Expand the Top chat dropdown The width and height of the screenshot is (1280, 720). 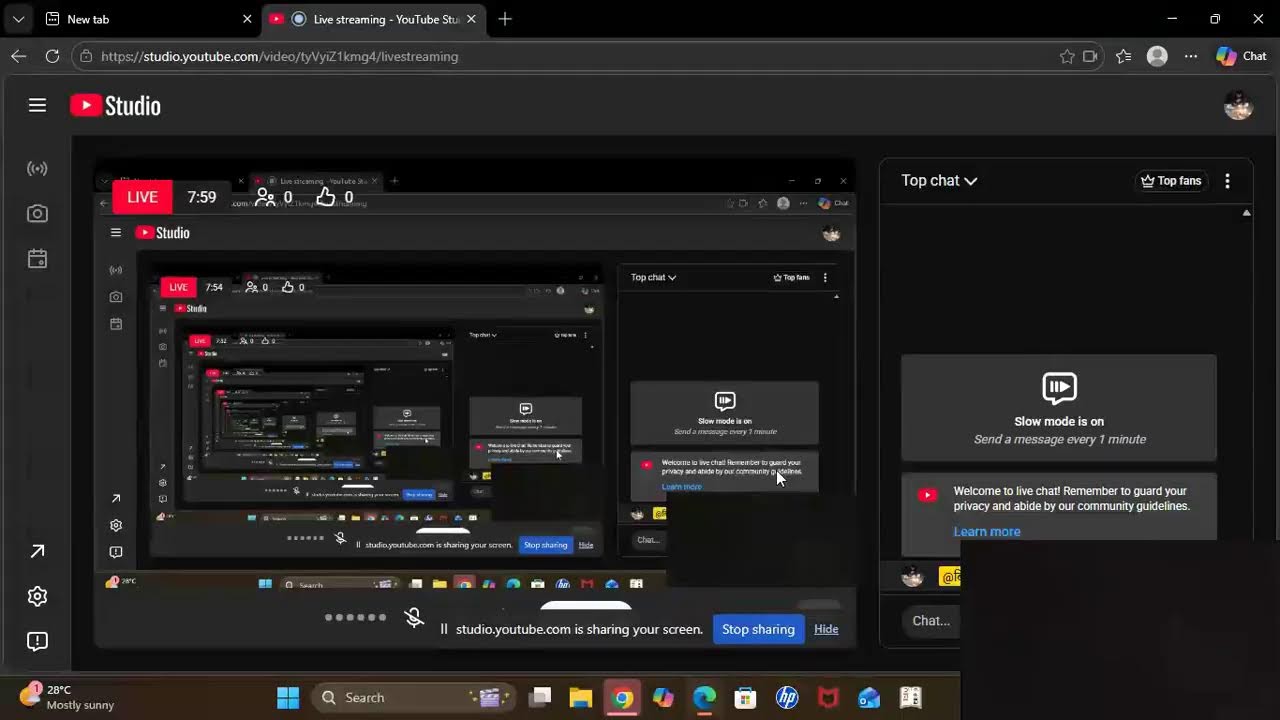point(939,181)
